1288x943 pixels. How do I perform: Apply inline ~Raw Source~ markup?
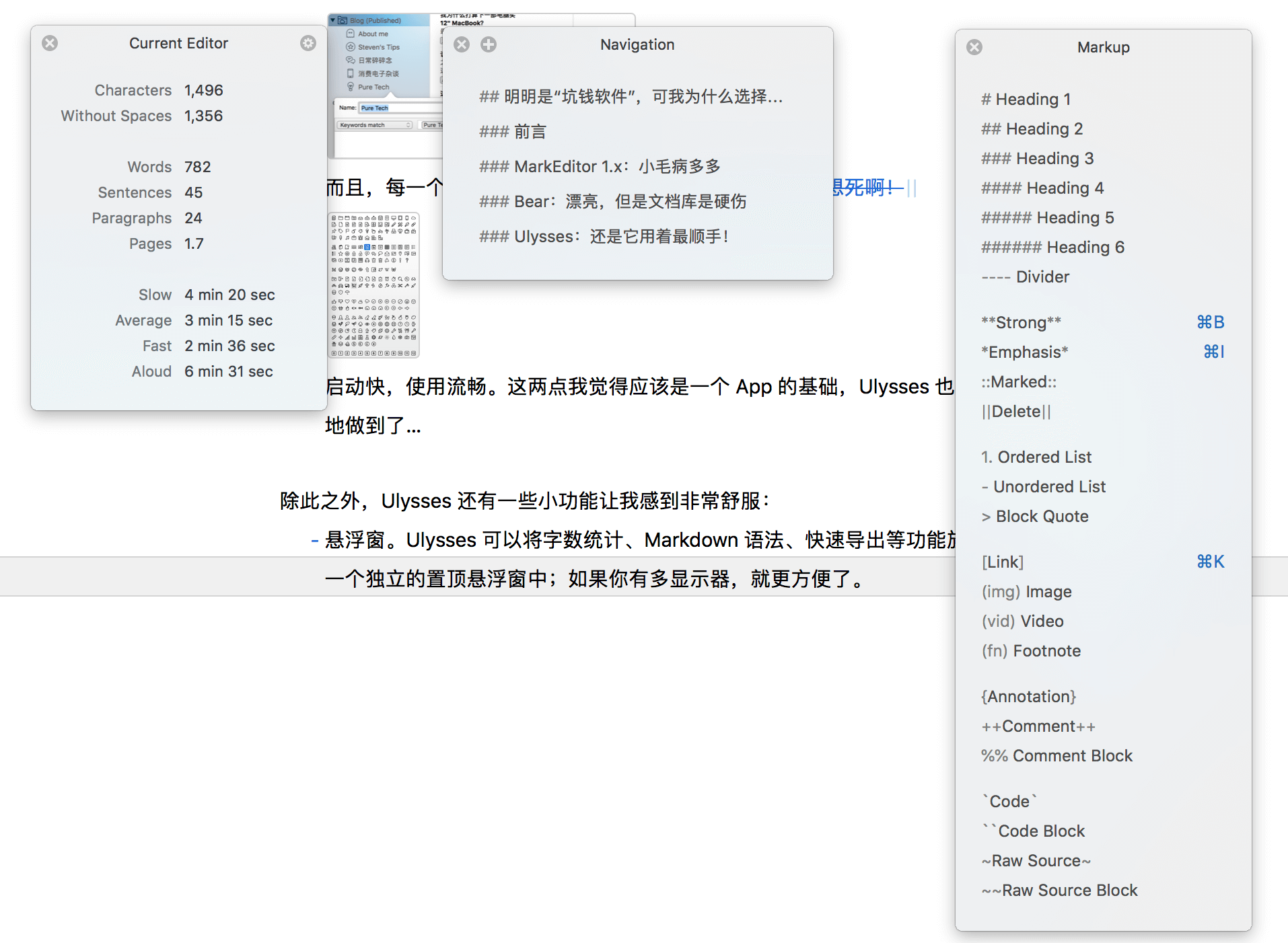tap(1036, 861)
